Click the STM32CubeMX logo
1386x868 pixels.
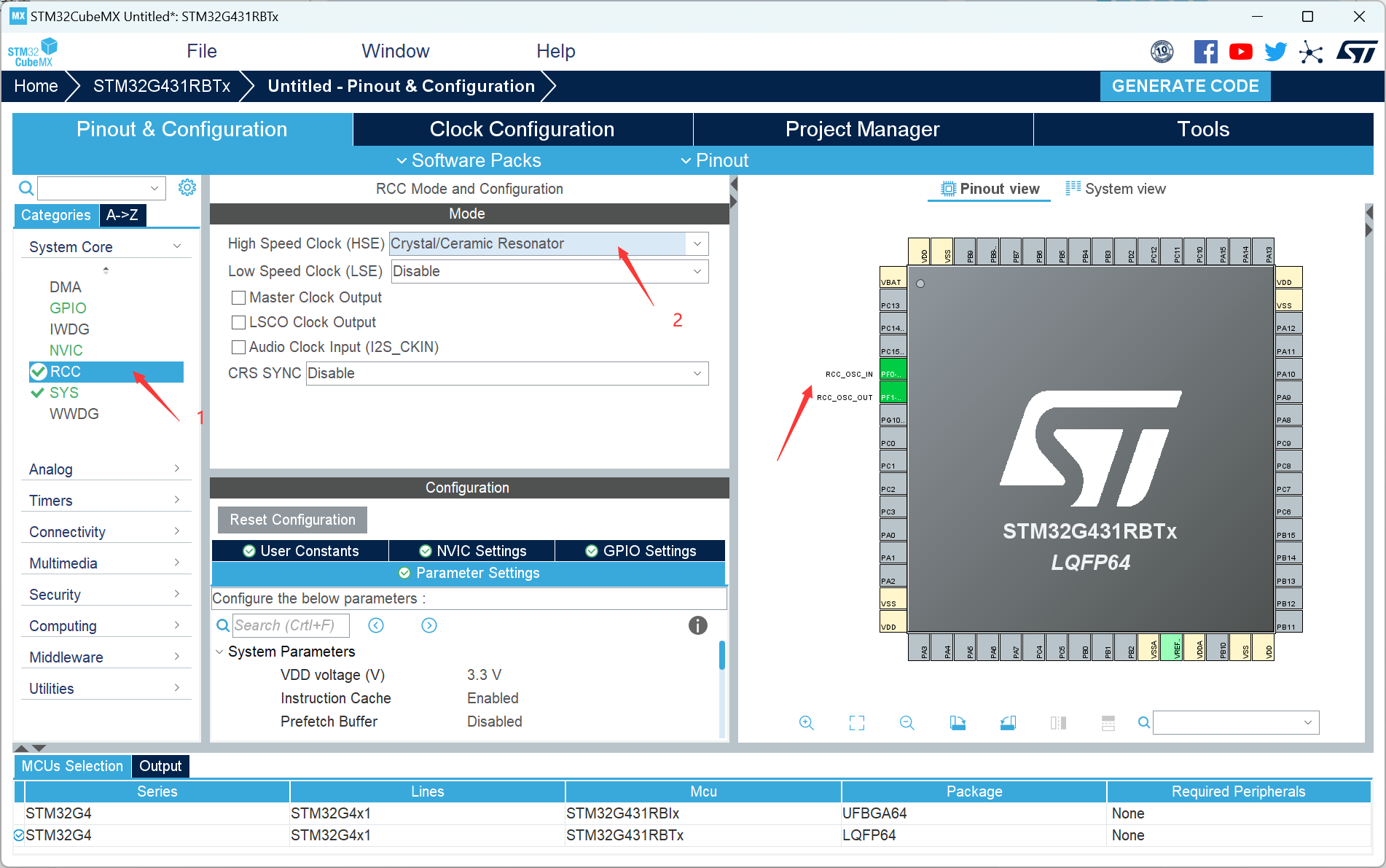pos(33,52)
